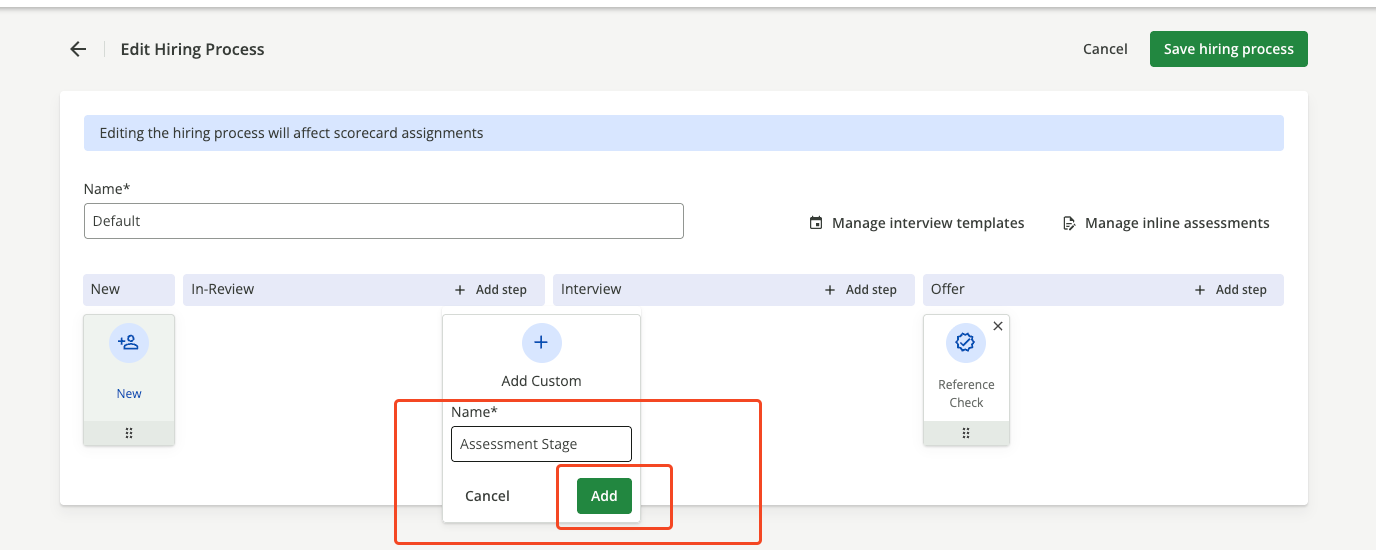Click the document icon beside Manage inline assessments
Viewport: 1376px width, 550px height.
1069,223
